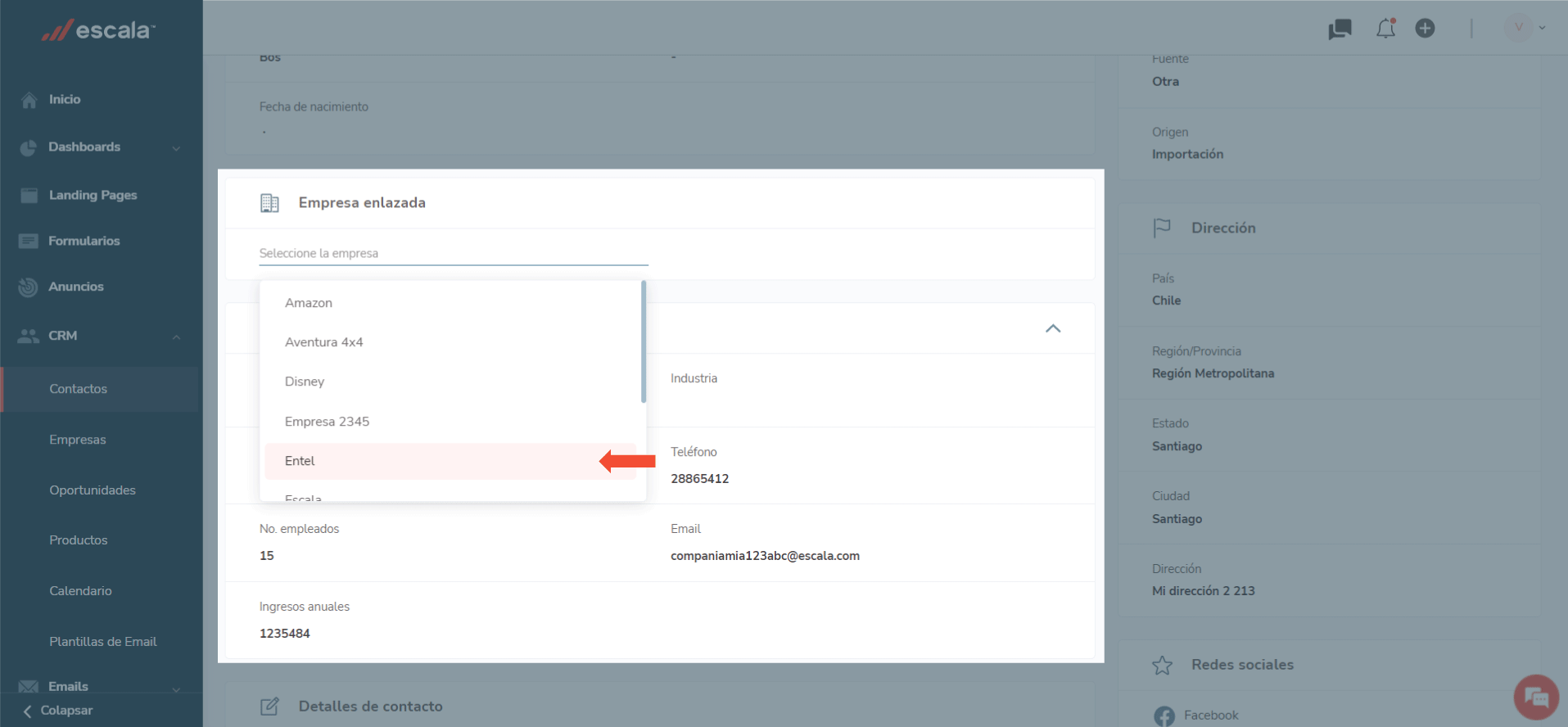Open the notifications bell
The width and height of the screenshot is (1568, 727).
(1385, 29)
